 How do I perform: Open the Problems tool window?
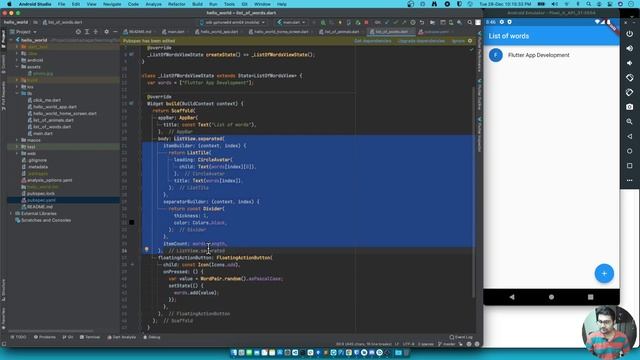click(x=45, y=337)
